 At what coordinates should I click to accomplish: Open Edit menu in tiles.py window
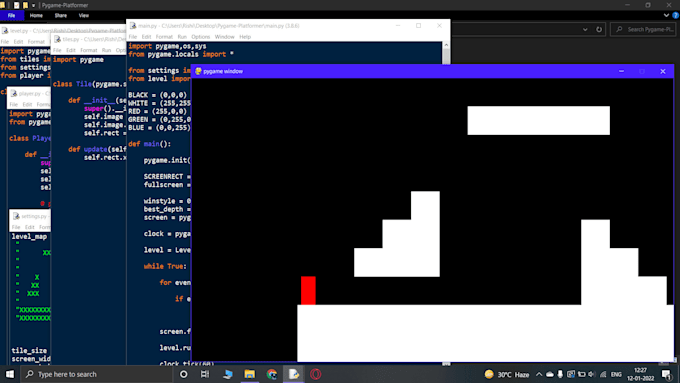pyautogui.click(x=71, y=50)
